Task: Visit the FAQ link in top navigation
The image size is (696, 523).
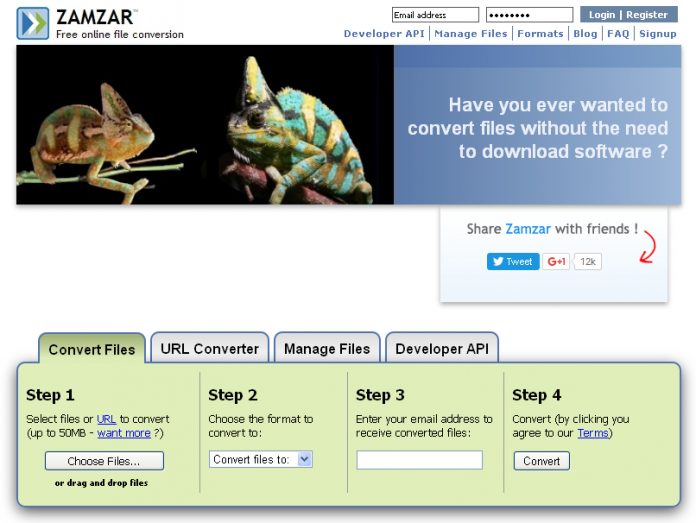Action: click(618, 33)
